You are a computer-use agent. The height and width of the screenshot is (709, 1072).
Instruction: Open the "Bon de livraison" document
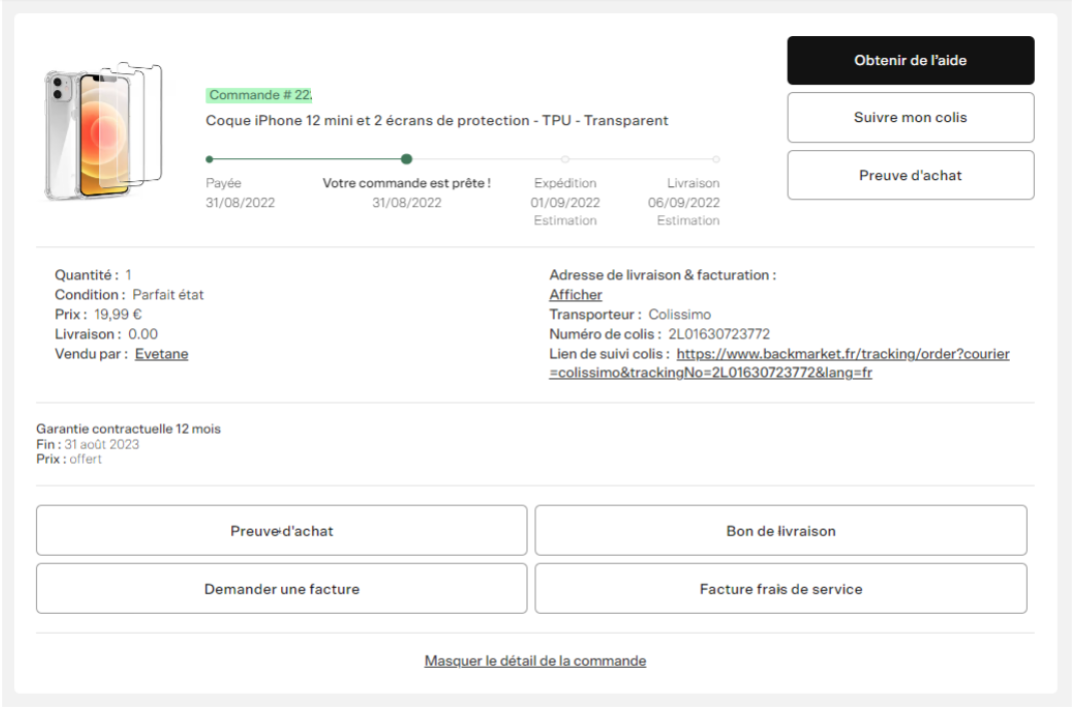[x=781, y=530]
